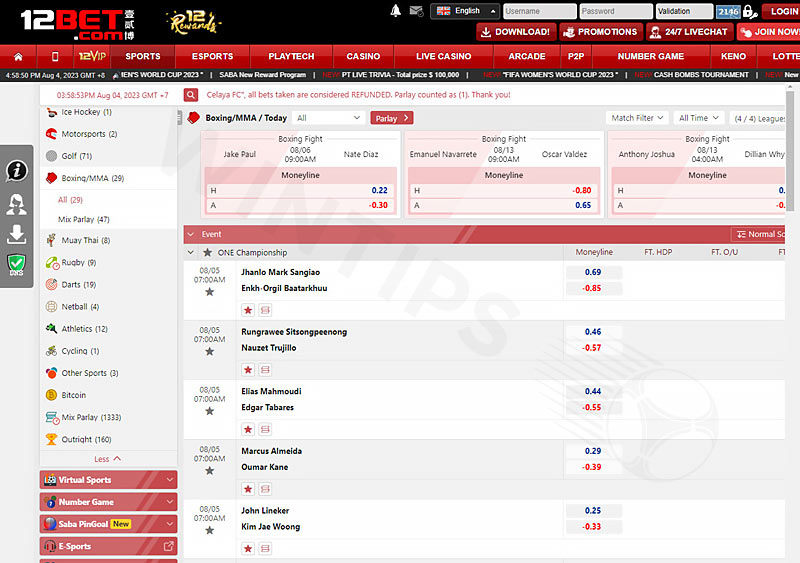Click the home icon in navigation bar
Viewport: 800px width, 563px height.
(x=18, y=57)
